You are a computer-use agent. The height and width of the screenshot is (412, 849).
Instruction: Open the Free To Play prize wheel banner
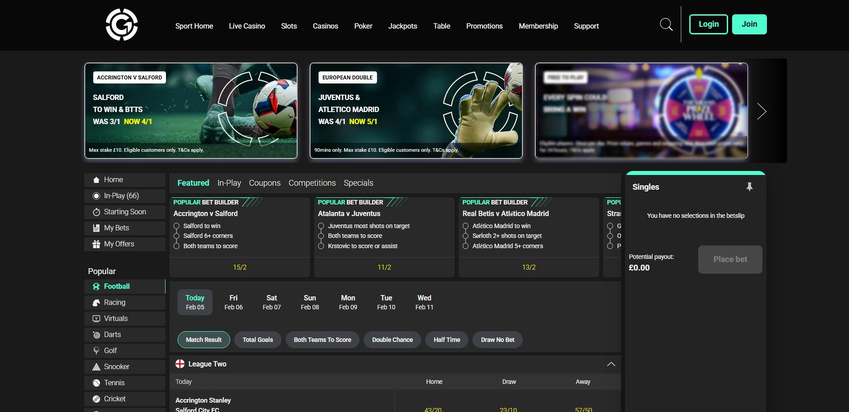[642, 111]
